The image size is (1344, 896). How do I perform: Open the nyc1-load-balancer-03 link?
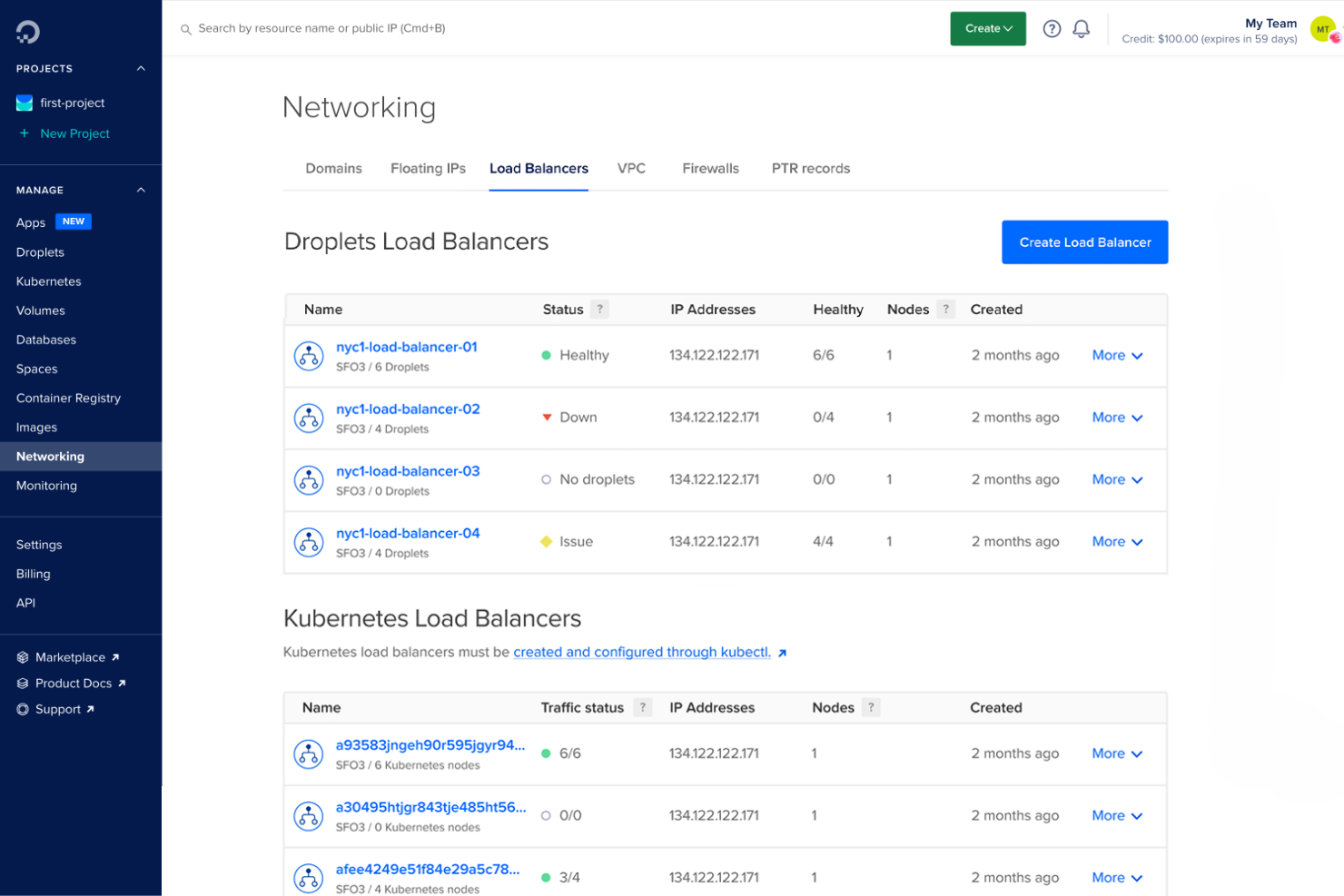click(408, 471)
